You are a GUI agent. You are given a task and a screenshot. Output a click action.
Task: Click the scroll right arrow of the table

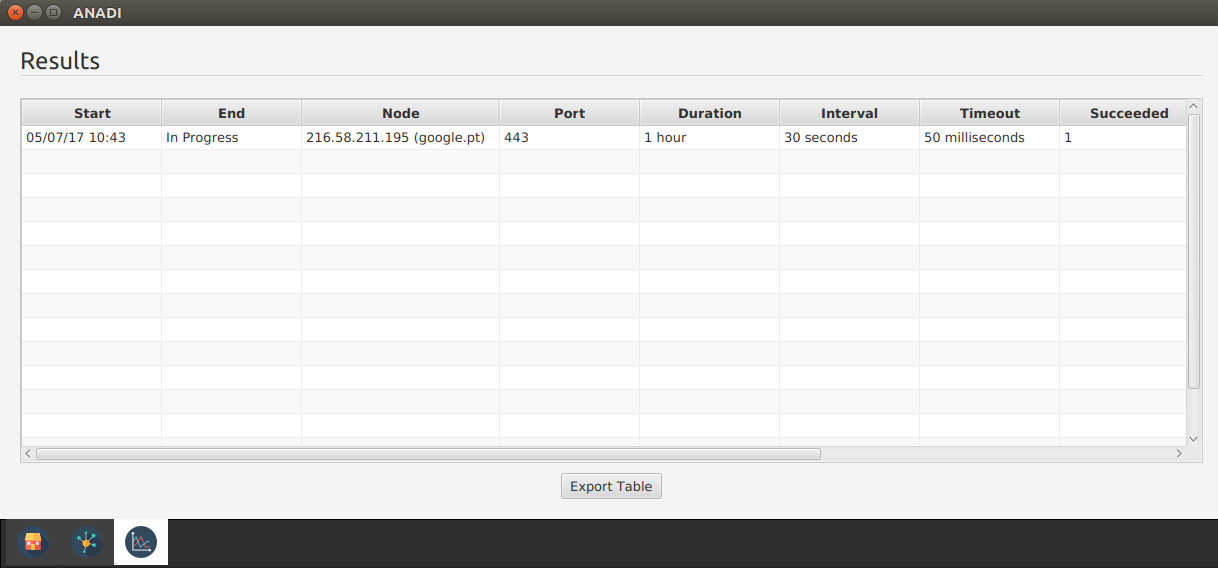(1179, 454)
